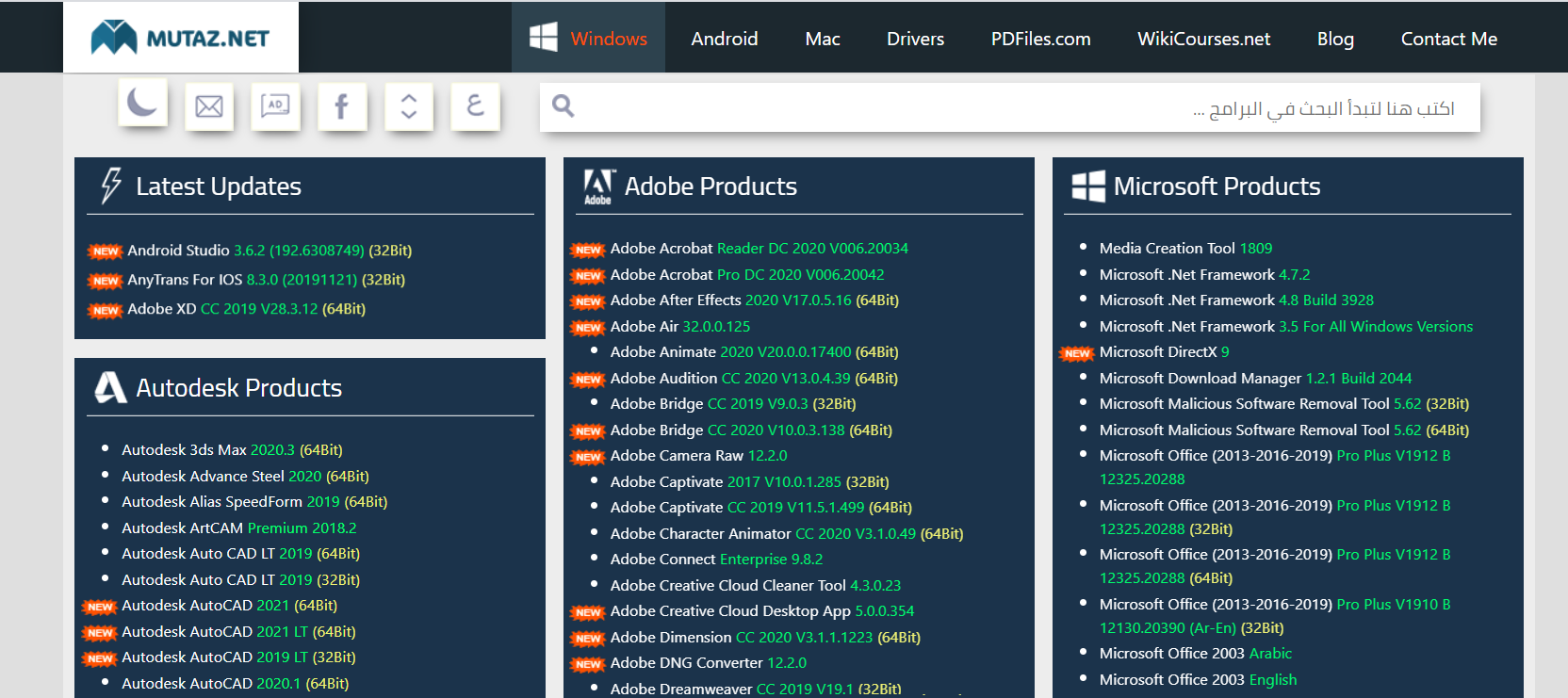This screenshot has height=698, width=1568.
Task: Go to Drivers section
Action: [915, 39]
